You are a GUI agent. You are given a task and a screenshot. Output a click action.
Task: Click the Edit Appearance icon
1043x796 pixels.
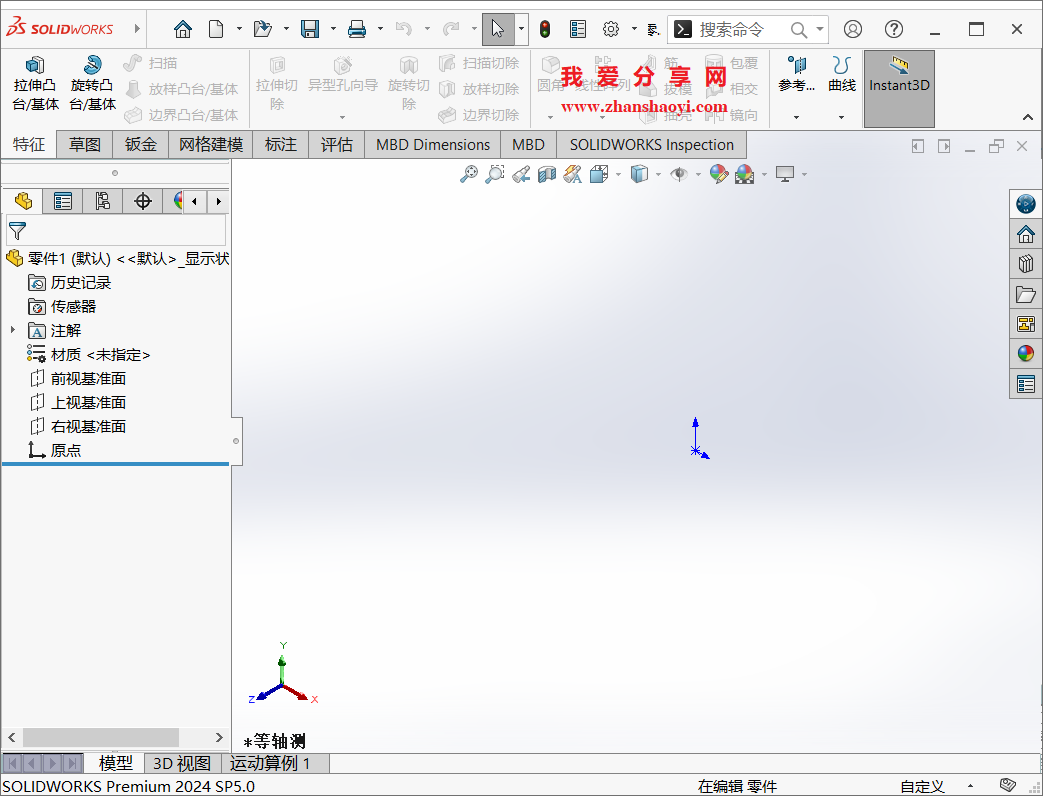(717, 174)
